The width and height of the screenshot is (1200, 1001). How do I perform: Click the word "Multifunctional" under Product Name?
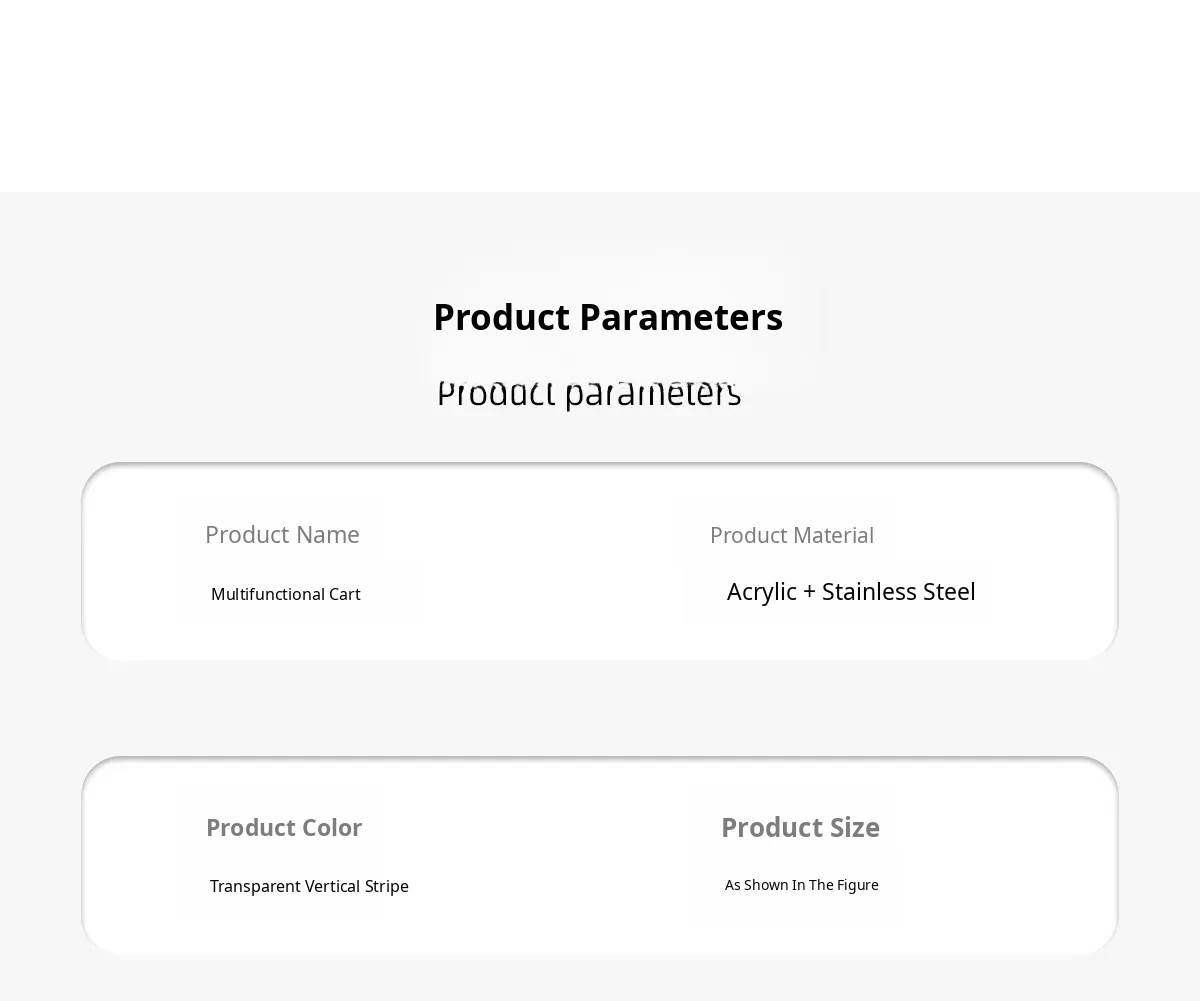(267, 594)
